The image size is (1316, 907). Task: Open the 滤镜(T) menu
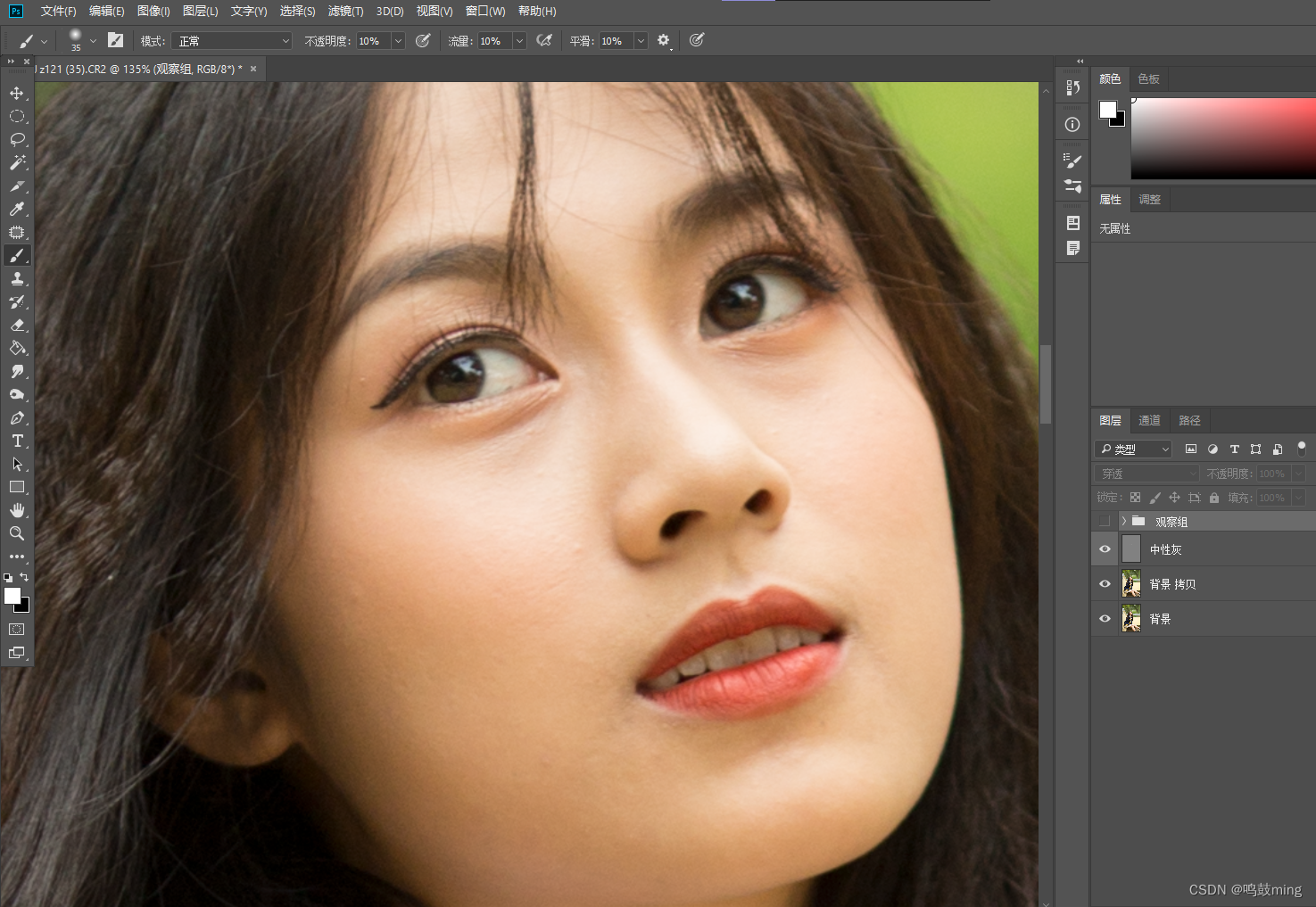click(345, 11)
